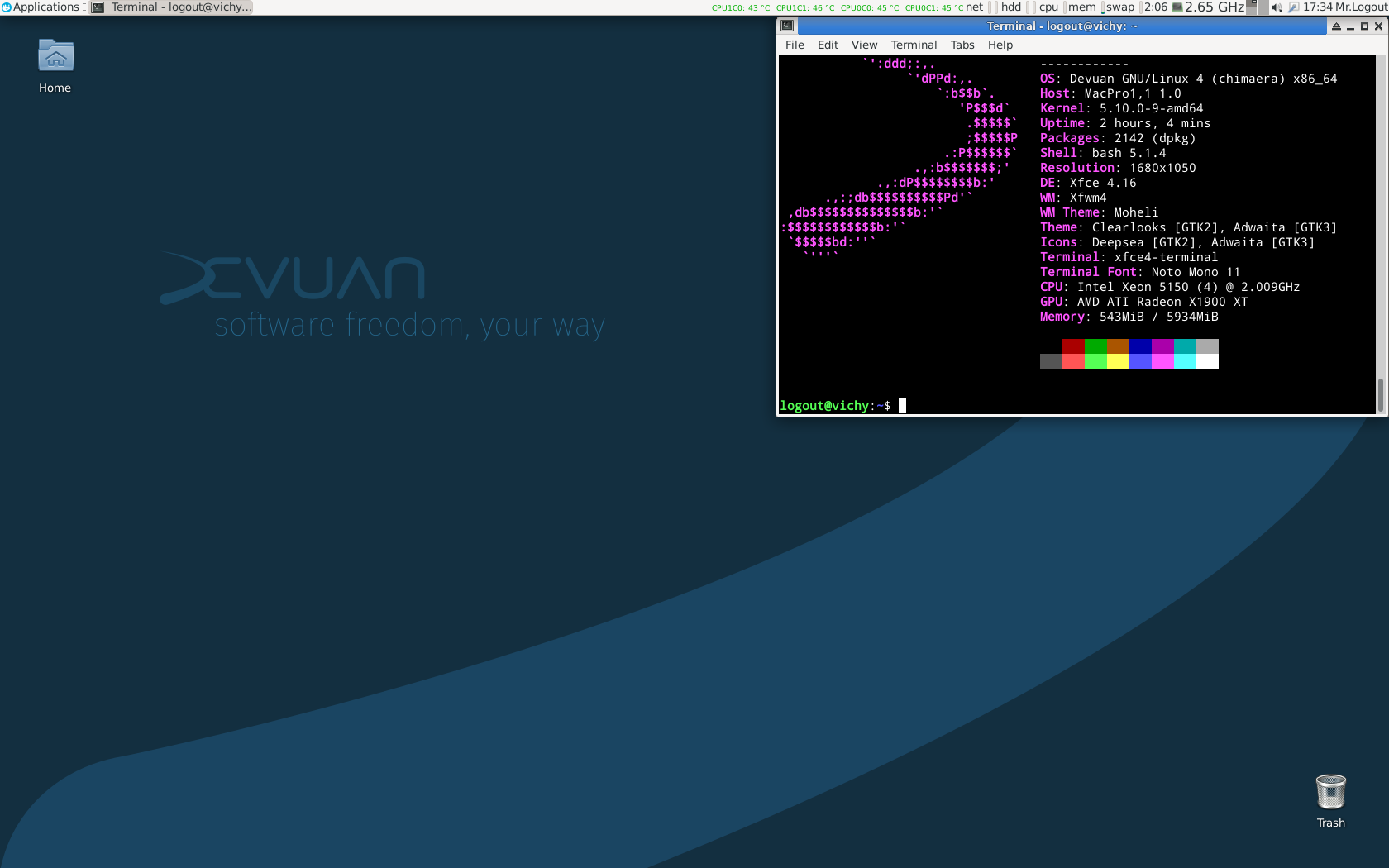Image resolution: width=1389 pixels, height=868 pixels.
Task: Click the volume speaker icon in the panel
Action: (x=1277, y=7)
